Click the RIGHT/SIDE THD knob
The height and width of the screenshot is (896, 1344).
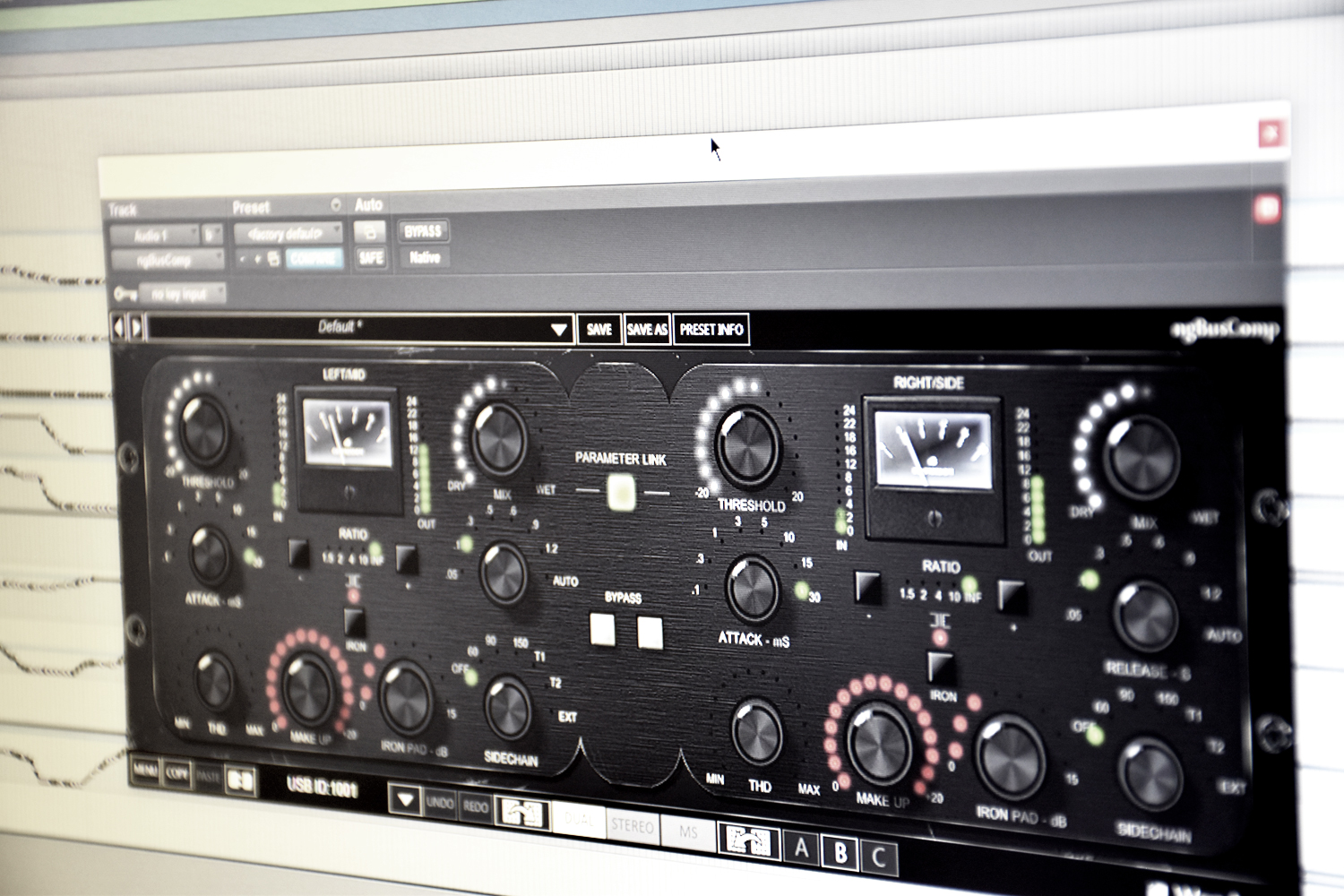click(x=756, y=733)
